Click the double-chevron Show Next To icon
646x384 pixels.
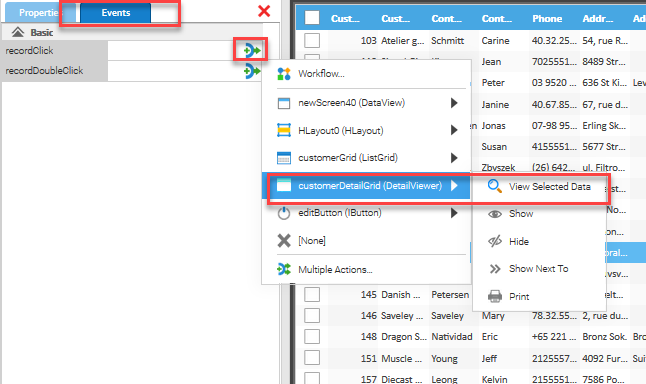495,269
